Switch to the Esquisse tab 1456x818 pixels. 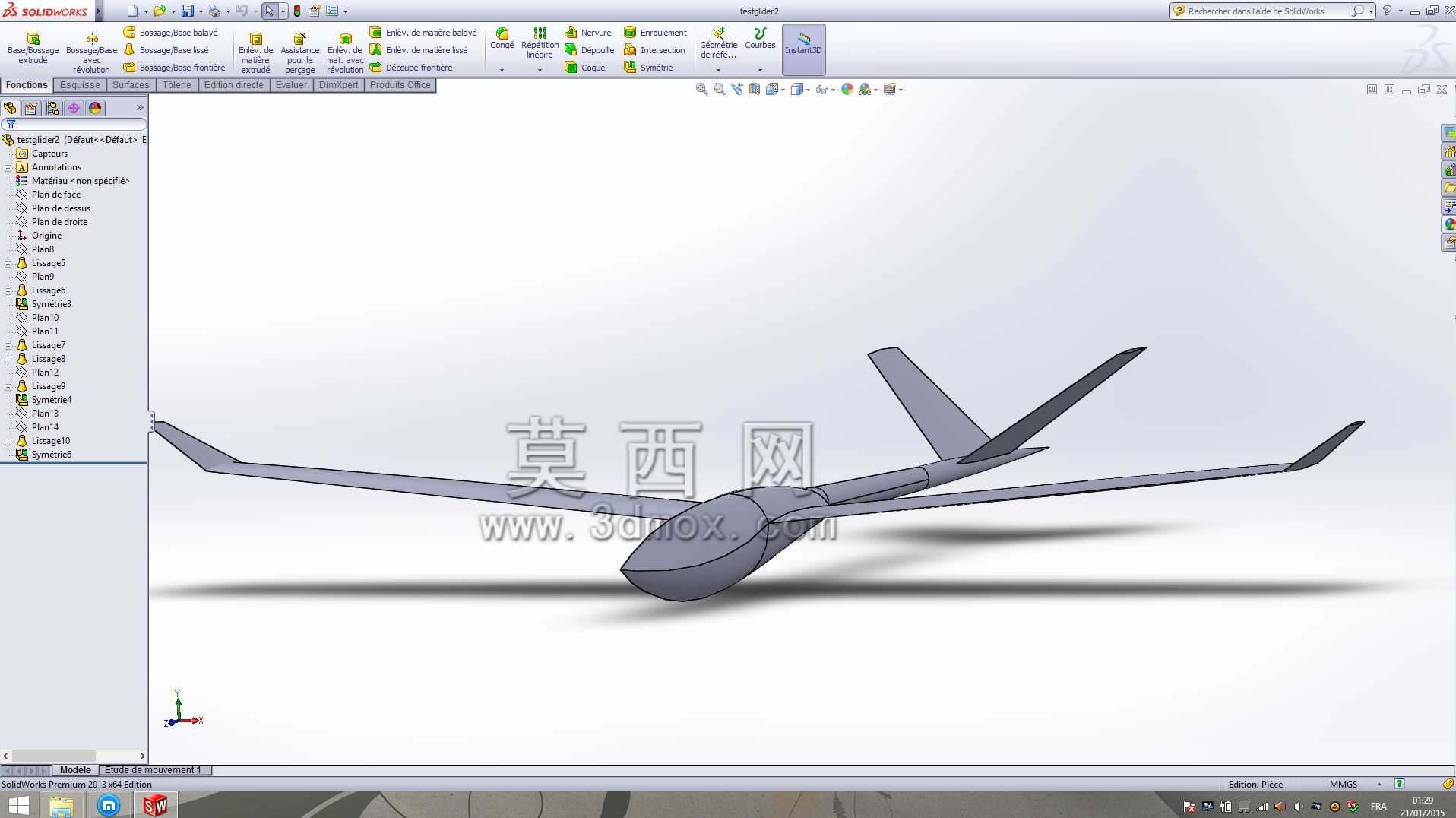[x=80, y=85]
